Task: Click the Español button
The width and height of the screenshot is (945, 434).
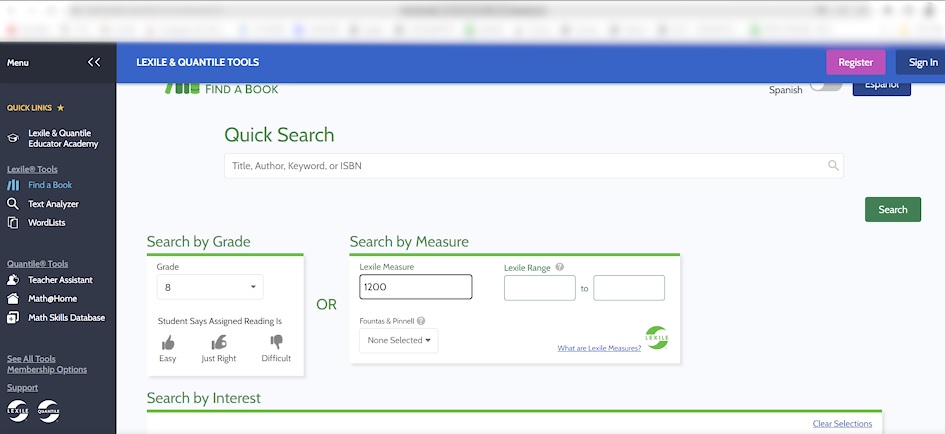Action: tap(882, 89)
